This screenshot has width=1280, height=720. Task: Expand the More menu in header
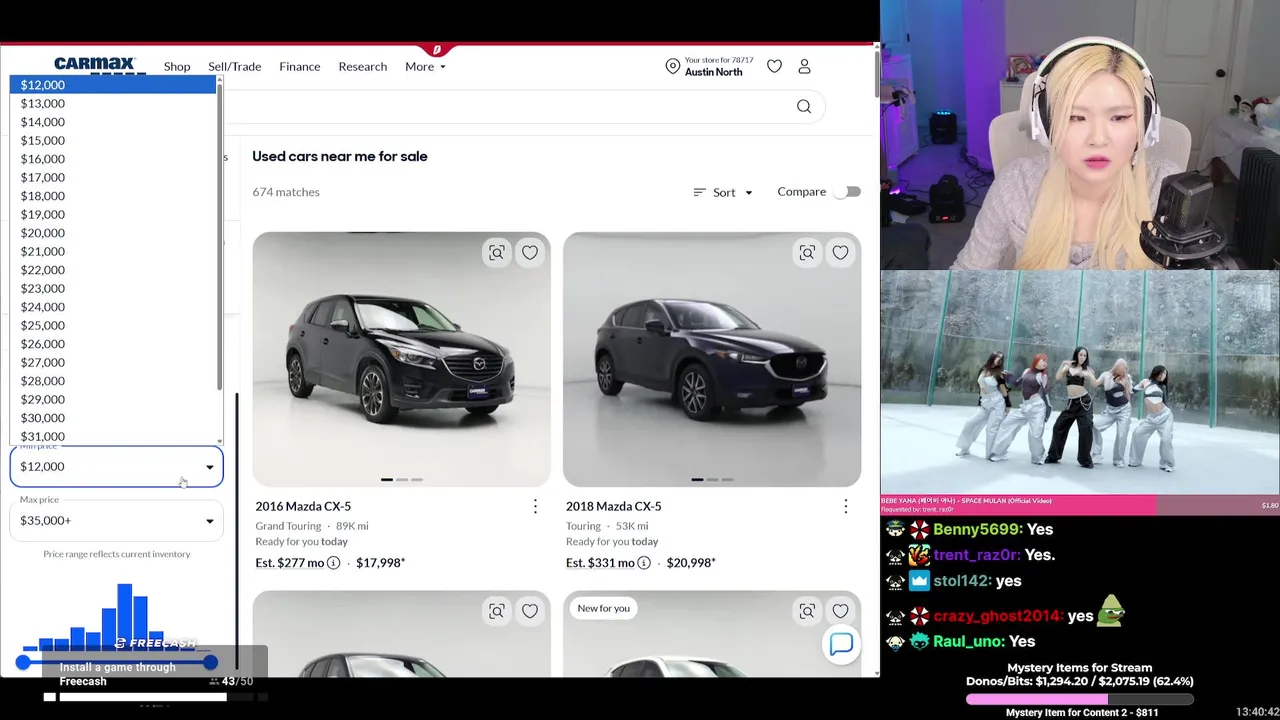point(425,67)
